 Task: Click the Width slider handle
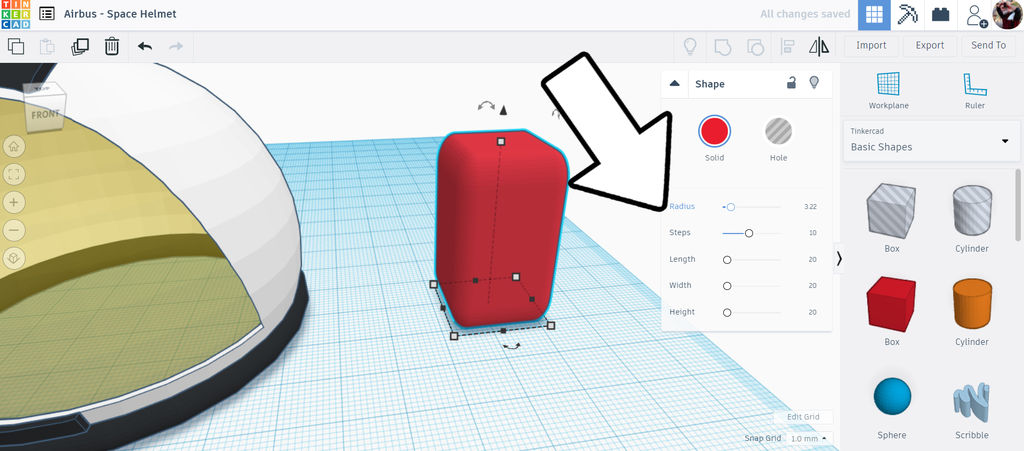pyautogui.click(x=727, y=286)
